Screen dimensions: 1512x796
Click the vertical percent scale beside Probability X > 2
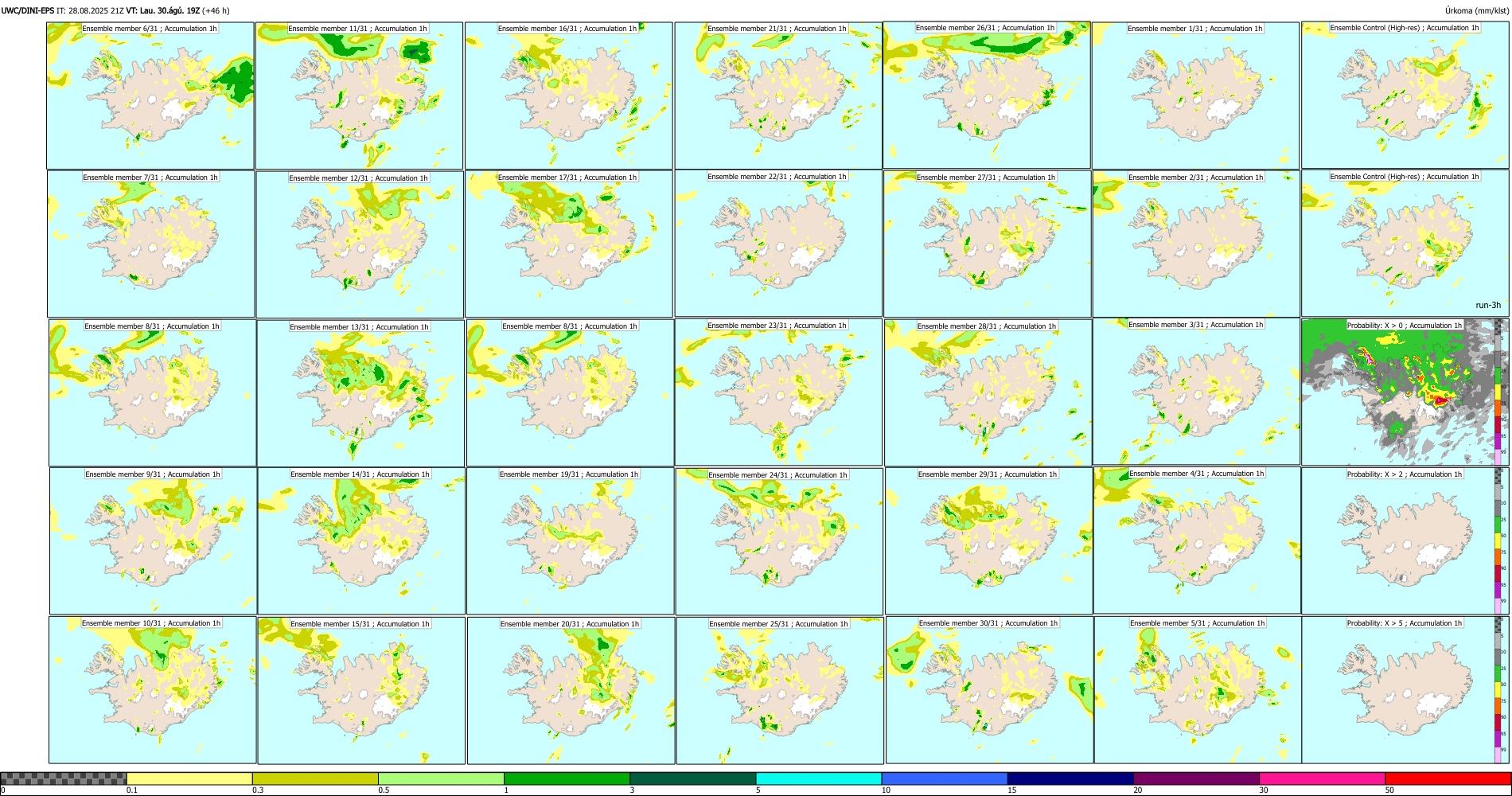pyautogui.click(x=1499, y=541)
